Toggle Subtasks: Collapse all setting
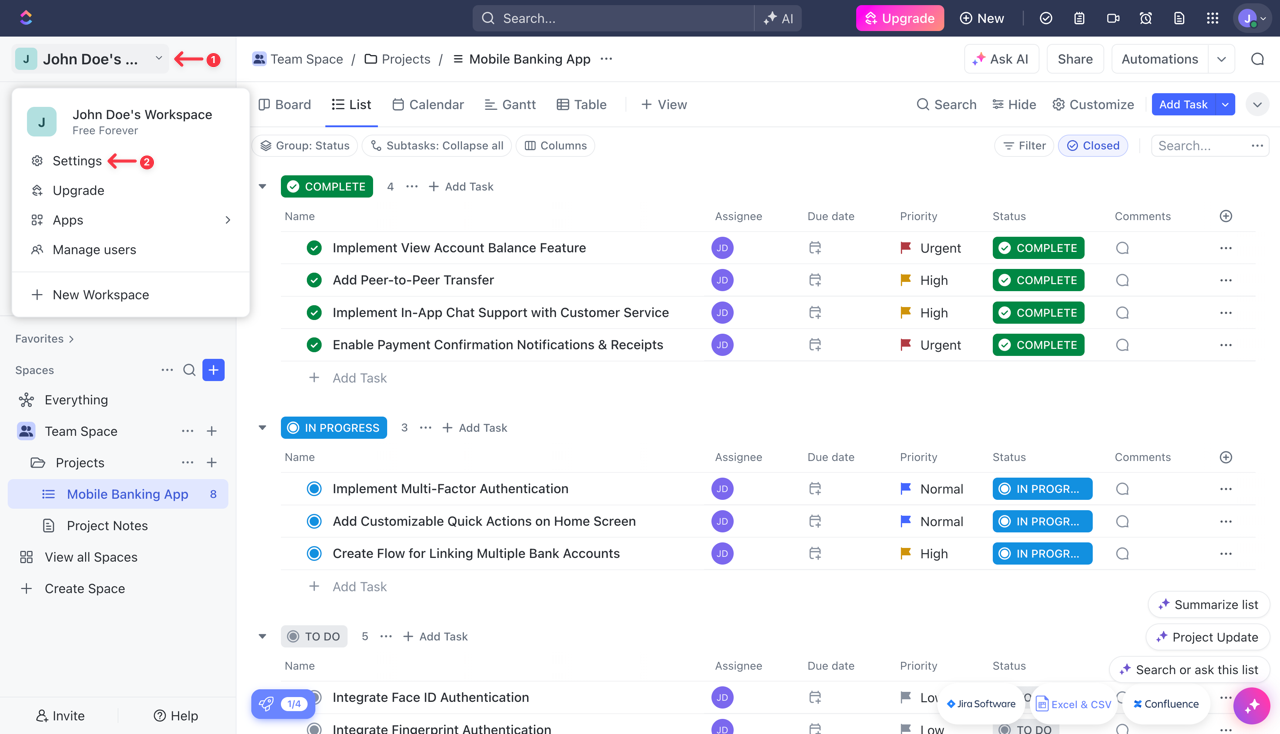This screenshot has height=734, width=1280. click(437, 145)
